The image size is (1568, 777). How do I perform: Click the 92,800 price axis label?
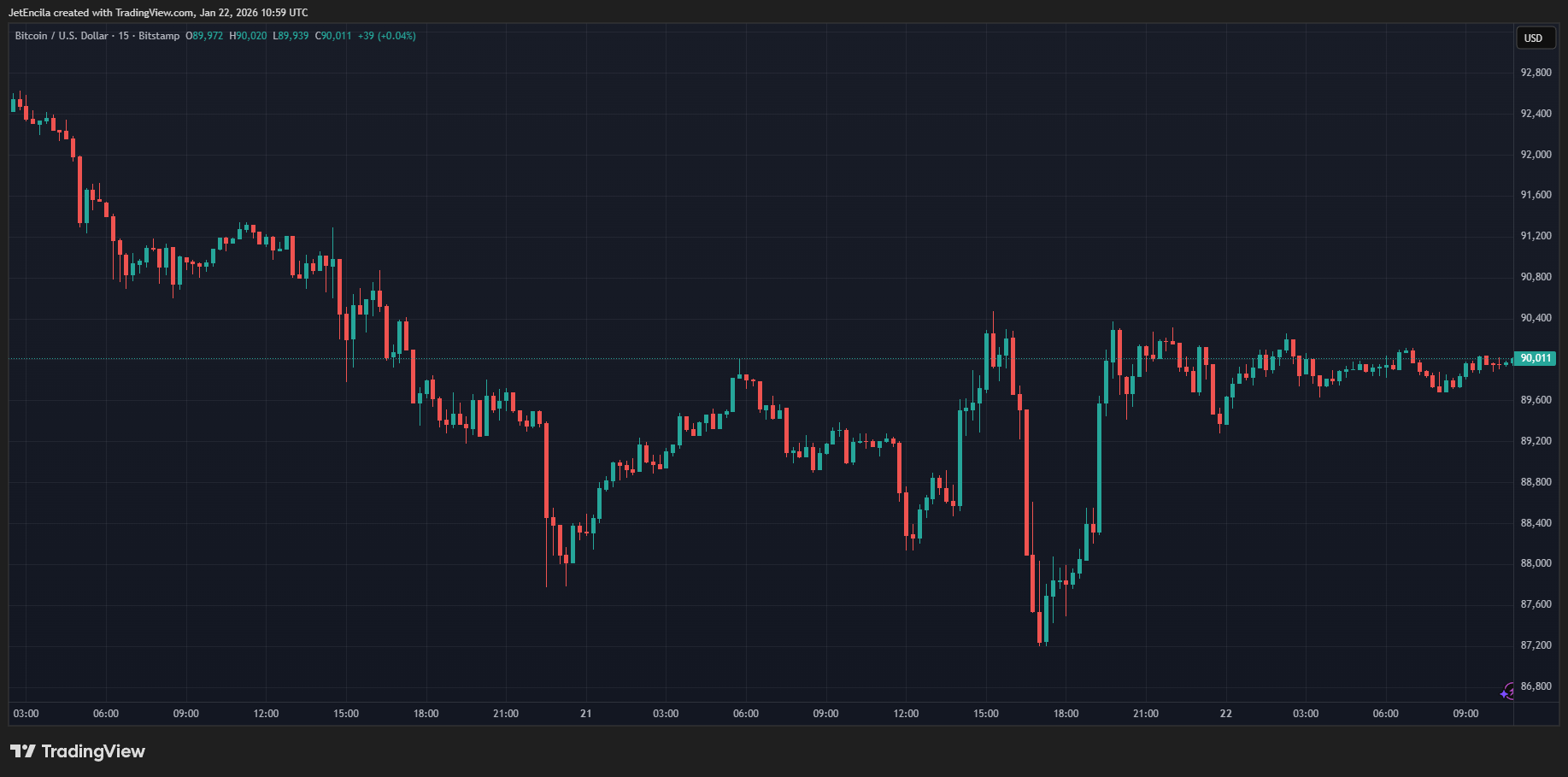pyautogui.click(x=1536, y=73)
